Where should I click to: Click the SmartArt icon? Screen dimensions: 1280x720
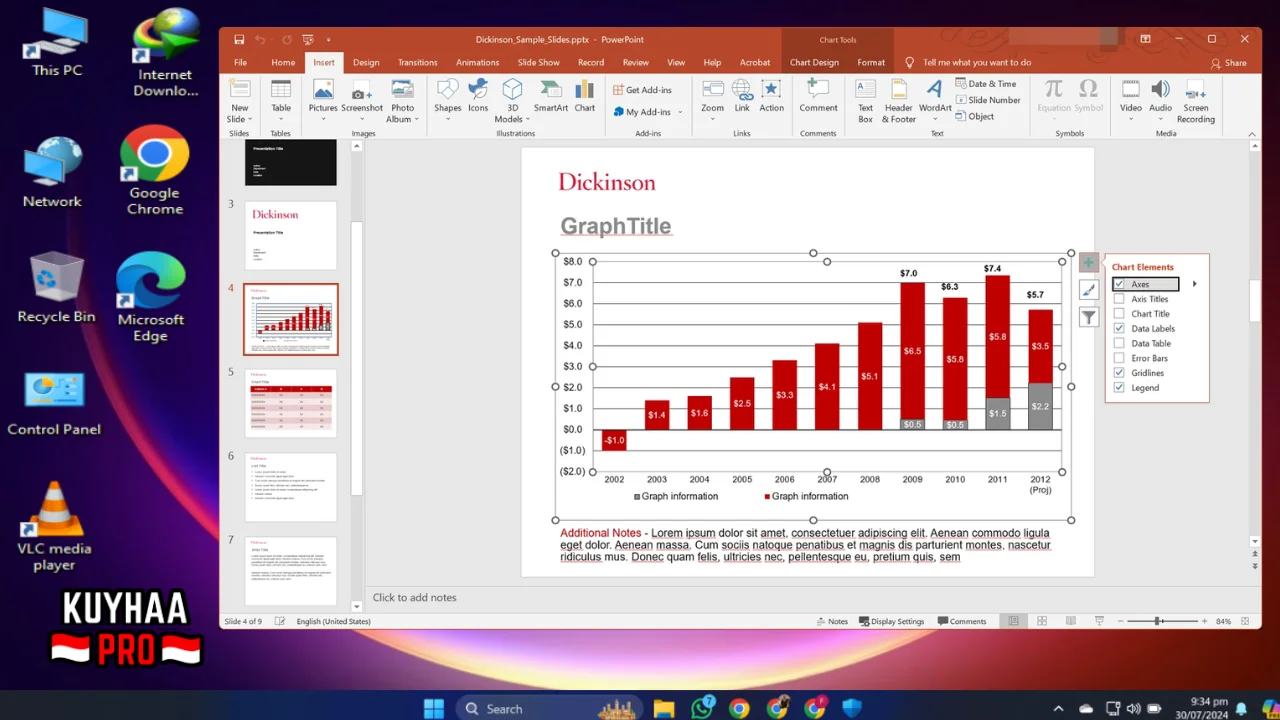click(550, 95)
